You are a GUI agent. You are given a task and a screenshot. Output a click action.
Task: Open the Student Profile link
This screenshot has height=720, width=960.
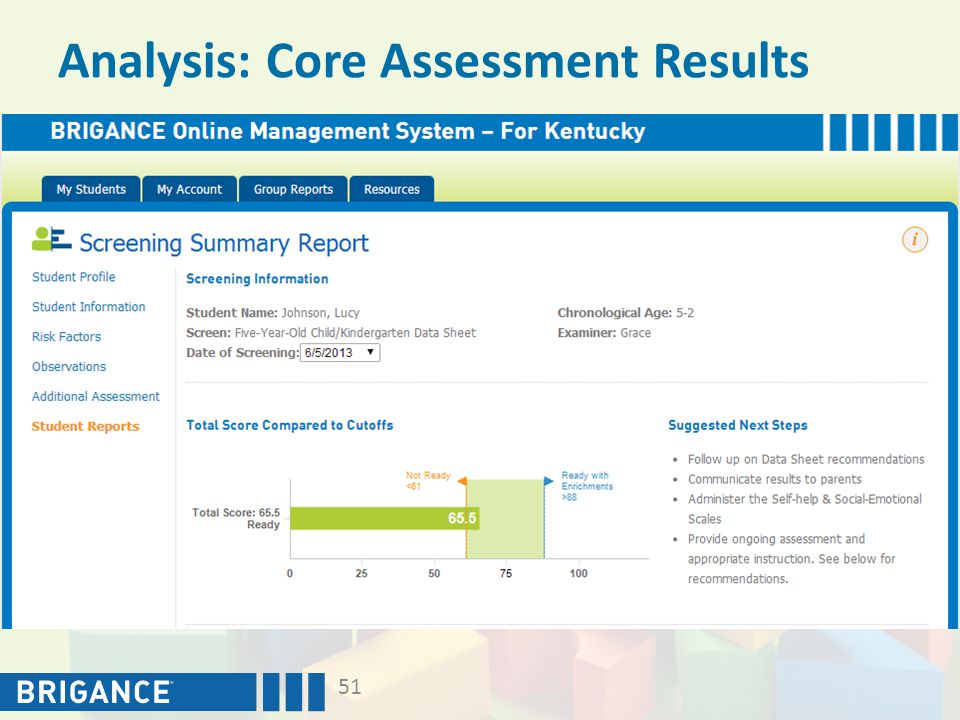pyautogui.click(x=73, y=277)
